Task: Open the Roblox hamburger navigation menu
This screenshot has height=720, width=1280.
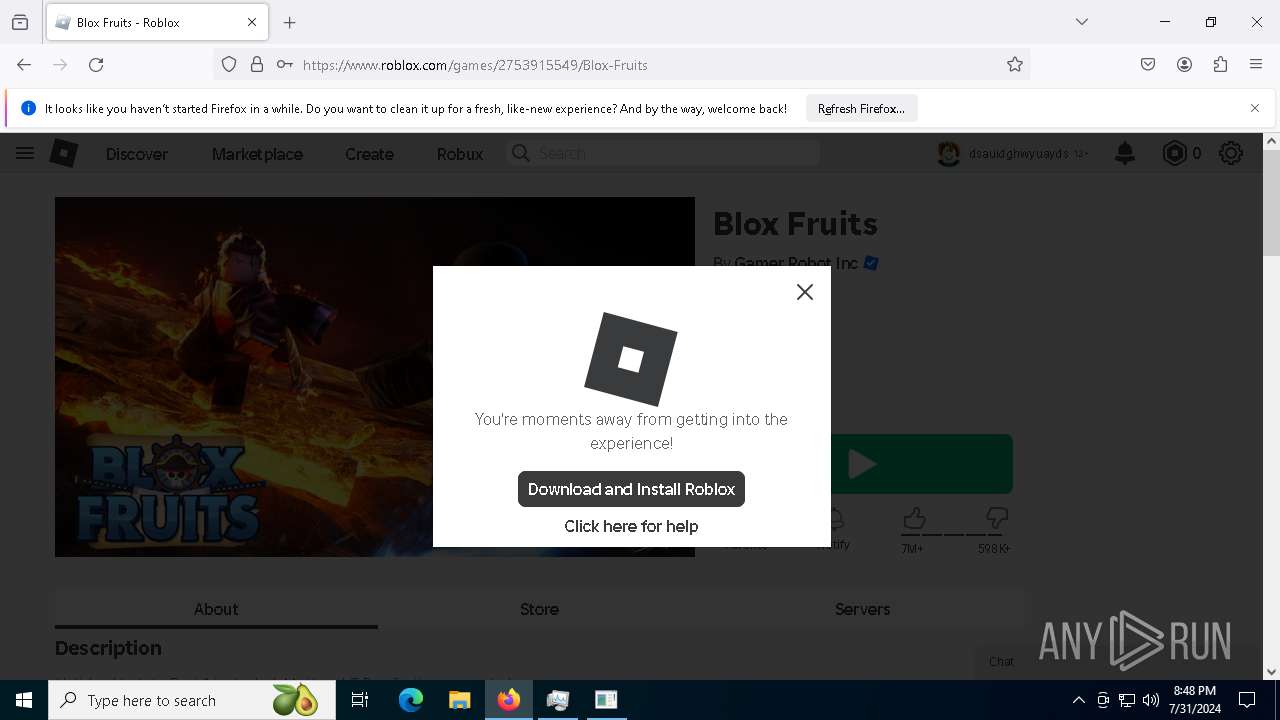Action: click(25, 153)
